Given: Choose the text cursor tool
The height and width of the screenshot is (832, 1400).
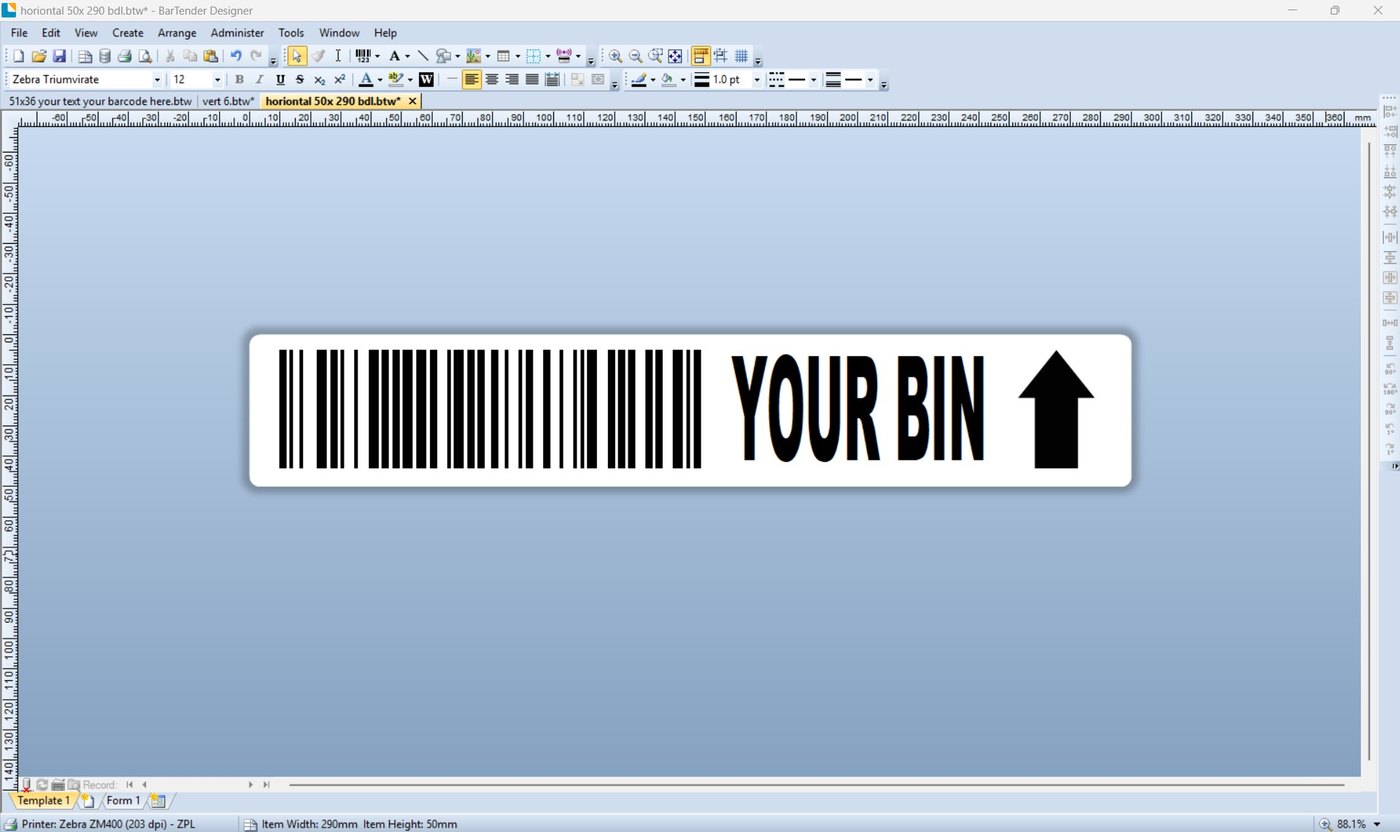Looking at the screenshot, I should point(338,56).
